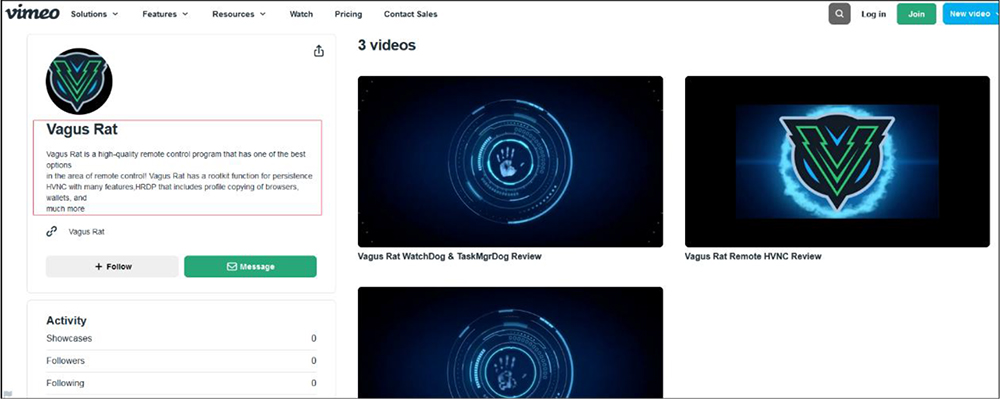Viewport: 1000px width, 399px height.
Task: Open the search magnifier button
Action: pos(839,14)
